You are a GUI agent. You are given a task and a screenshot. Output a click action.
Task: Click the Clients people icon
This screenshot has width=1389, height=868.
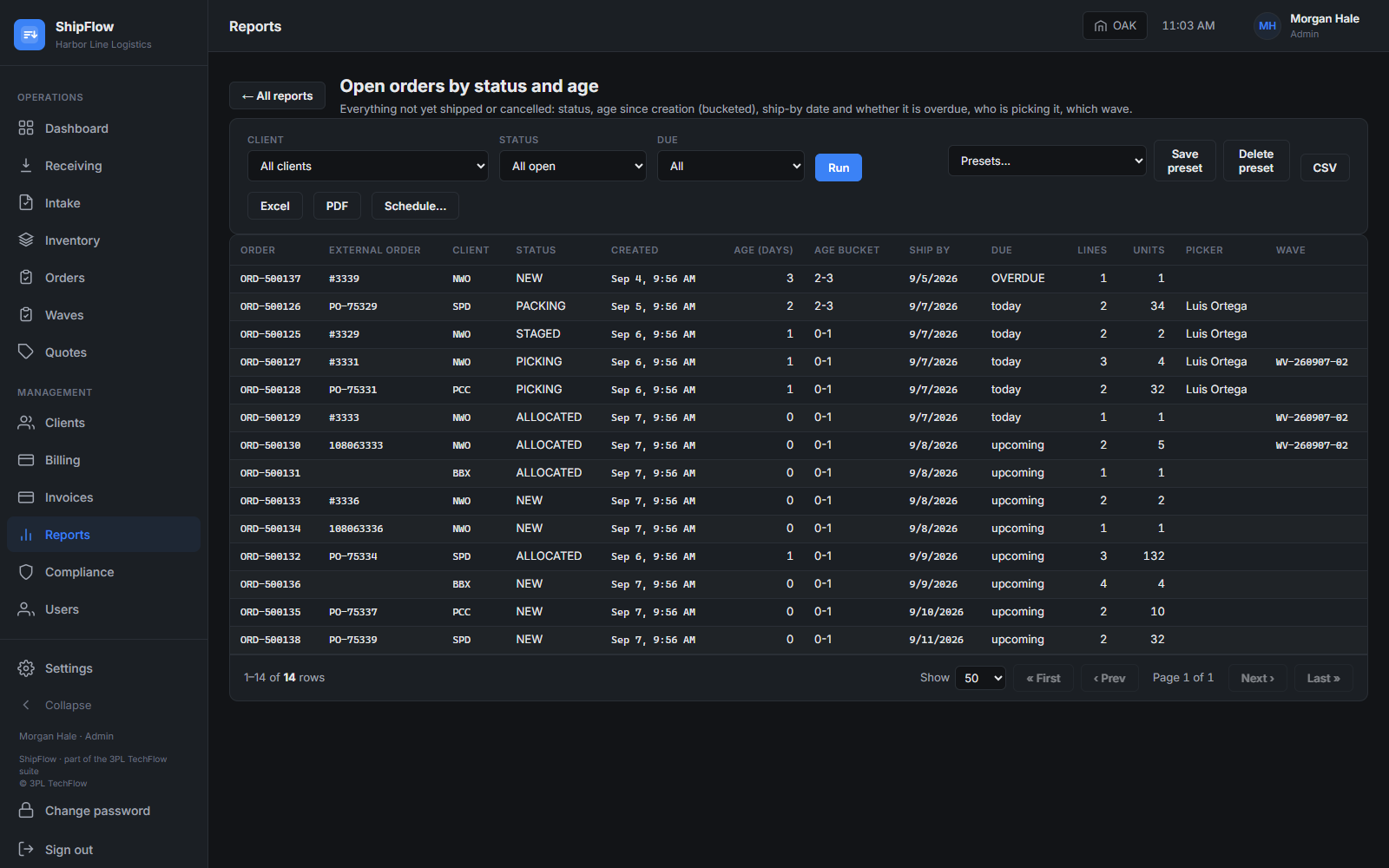26,423
